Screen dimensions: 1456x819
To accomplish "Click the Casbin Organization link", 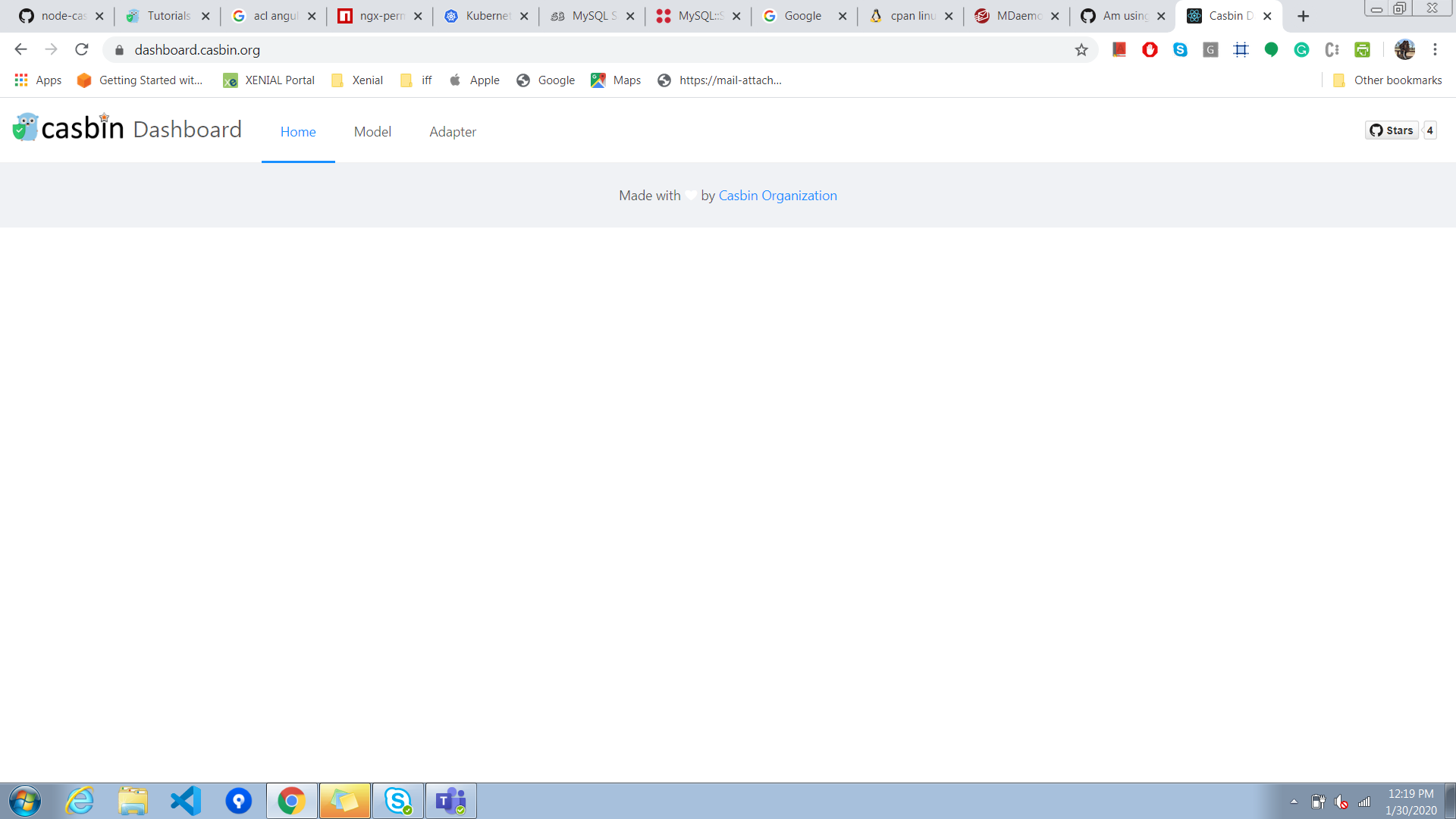I will point(777,195).
